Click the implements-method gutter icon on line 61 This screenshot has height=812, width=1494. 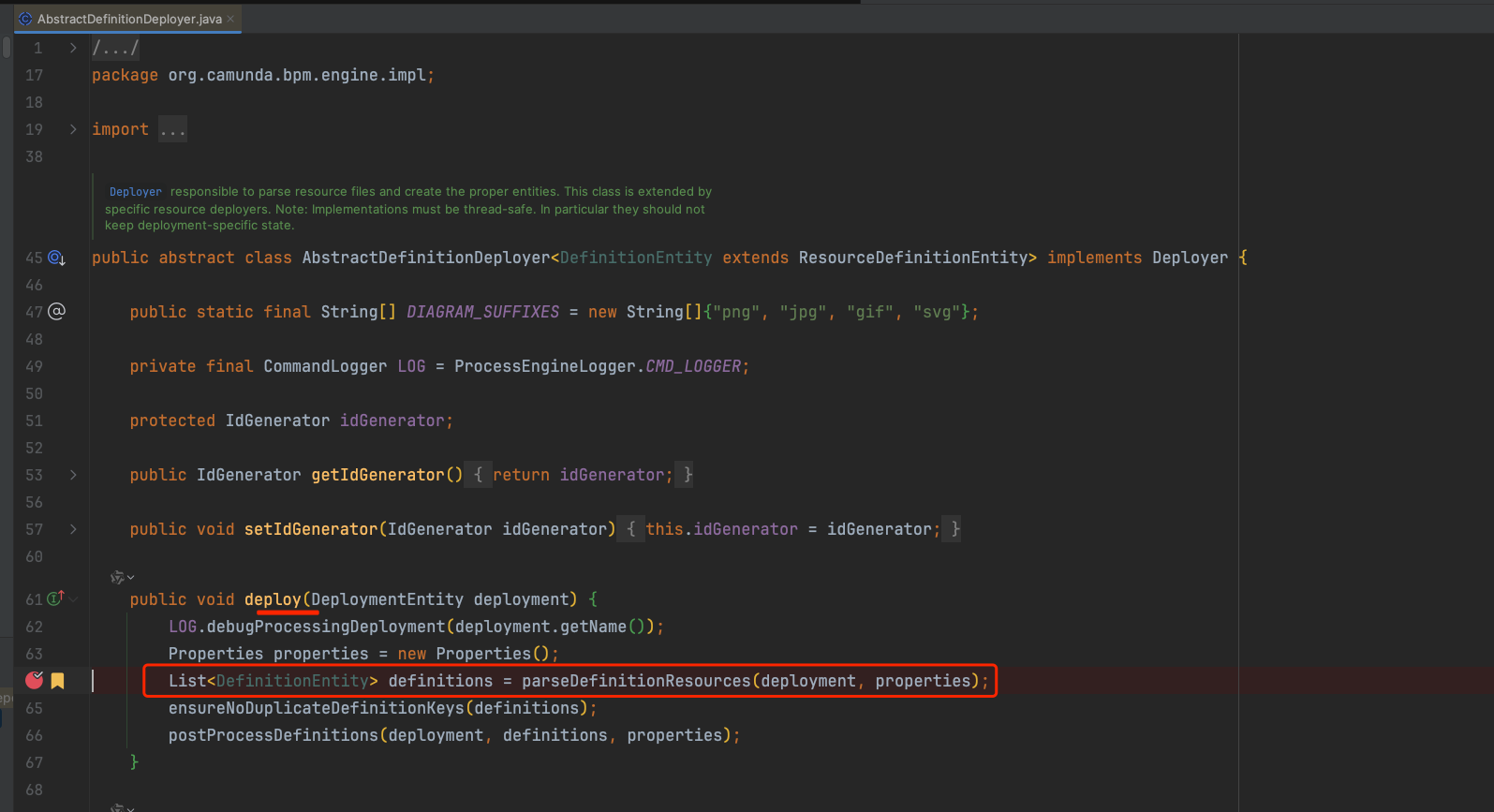tap(55, 598)
